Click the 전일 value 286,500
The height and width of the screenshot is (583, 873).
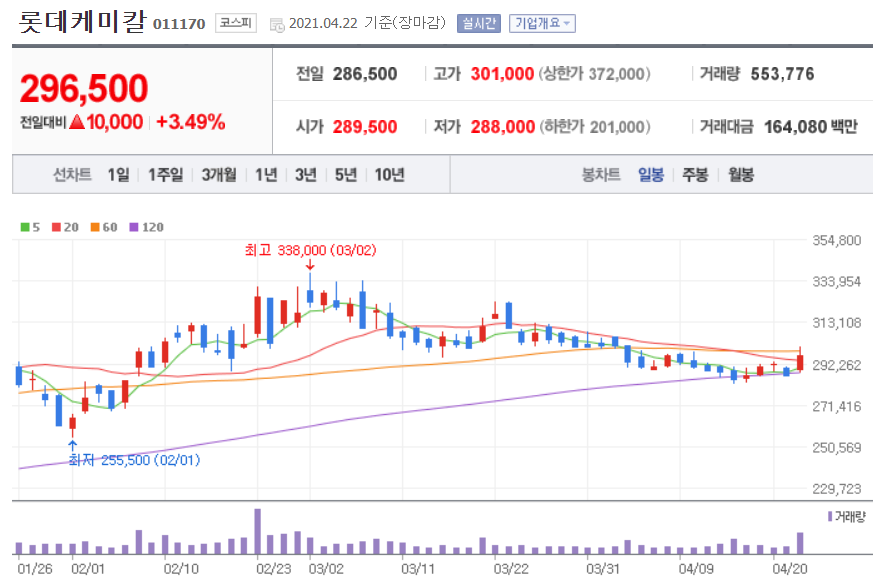[x=365, y=74]
